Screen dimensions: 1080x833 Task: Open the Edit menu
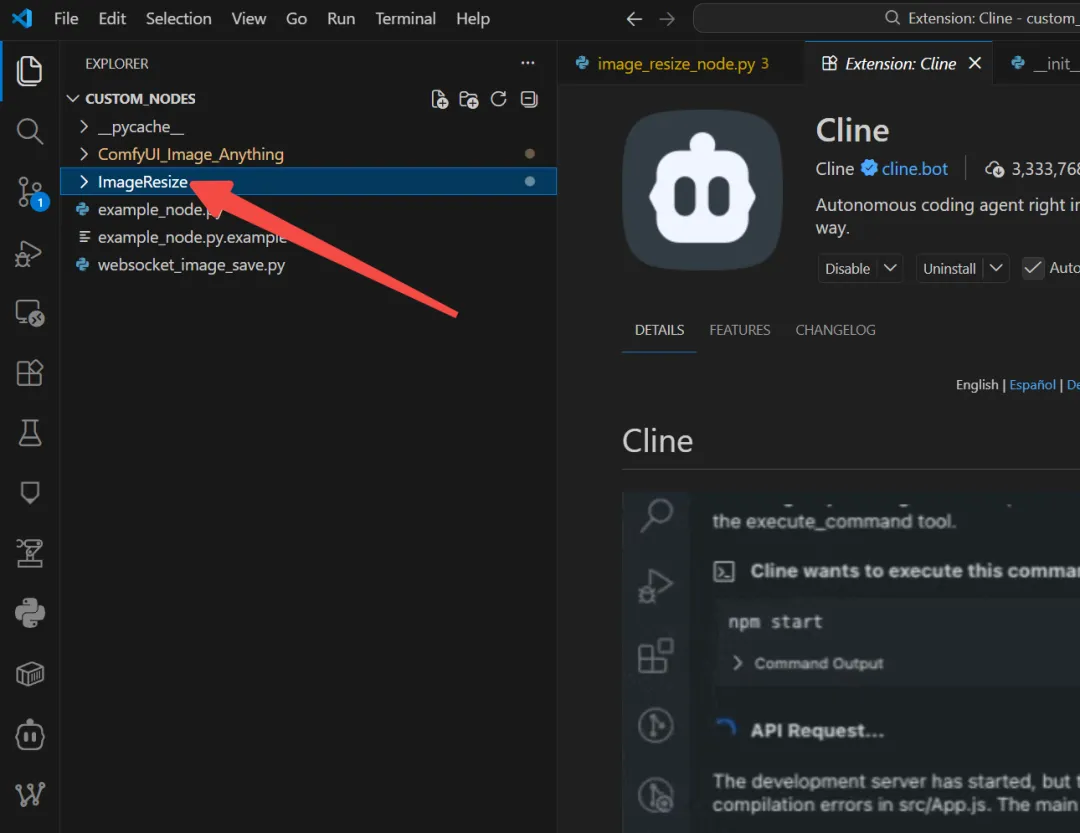(112, 19)
